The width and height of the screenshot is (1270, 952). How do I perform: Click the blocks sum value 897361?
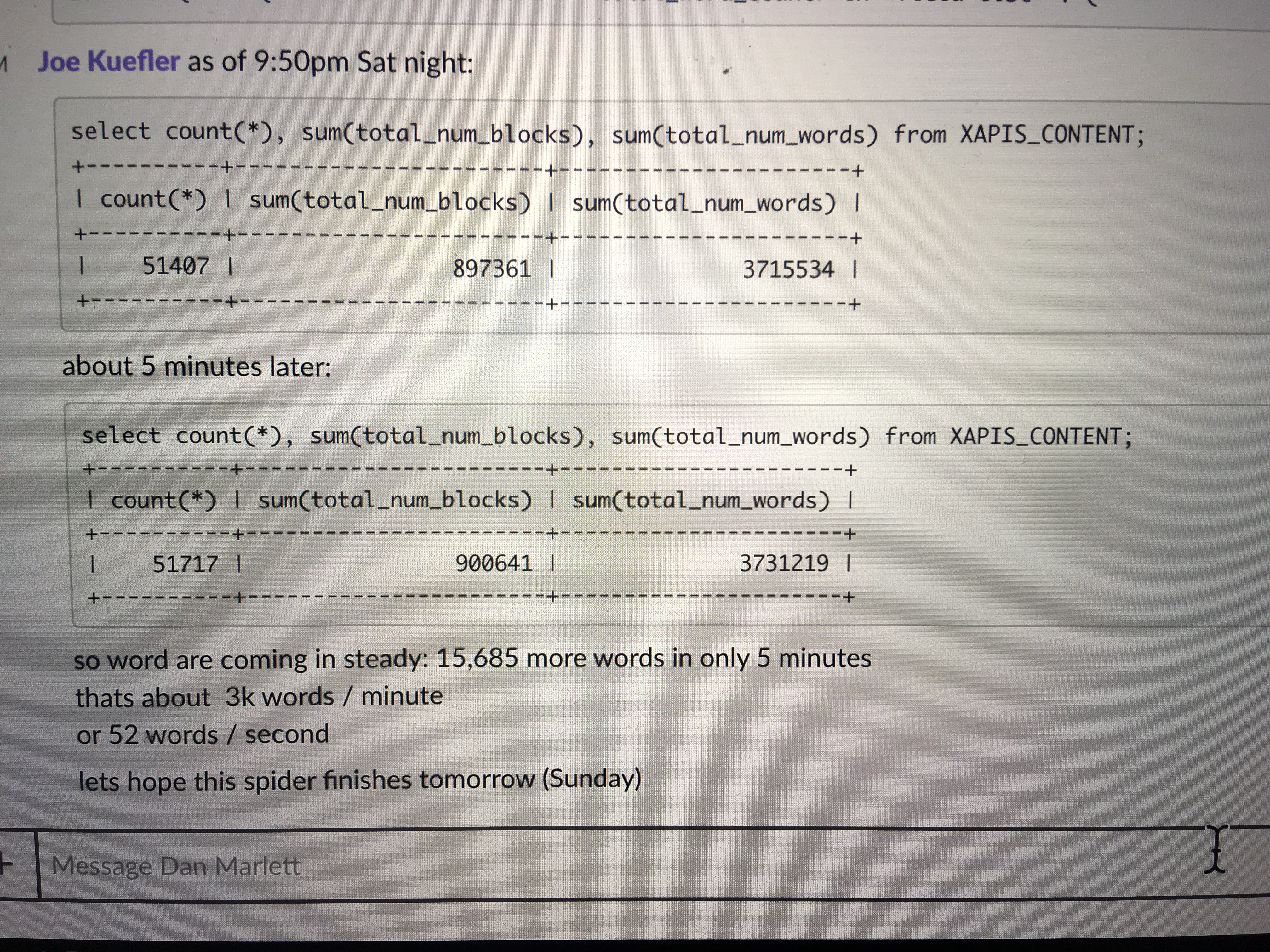[x=491, y=269]
